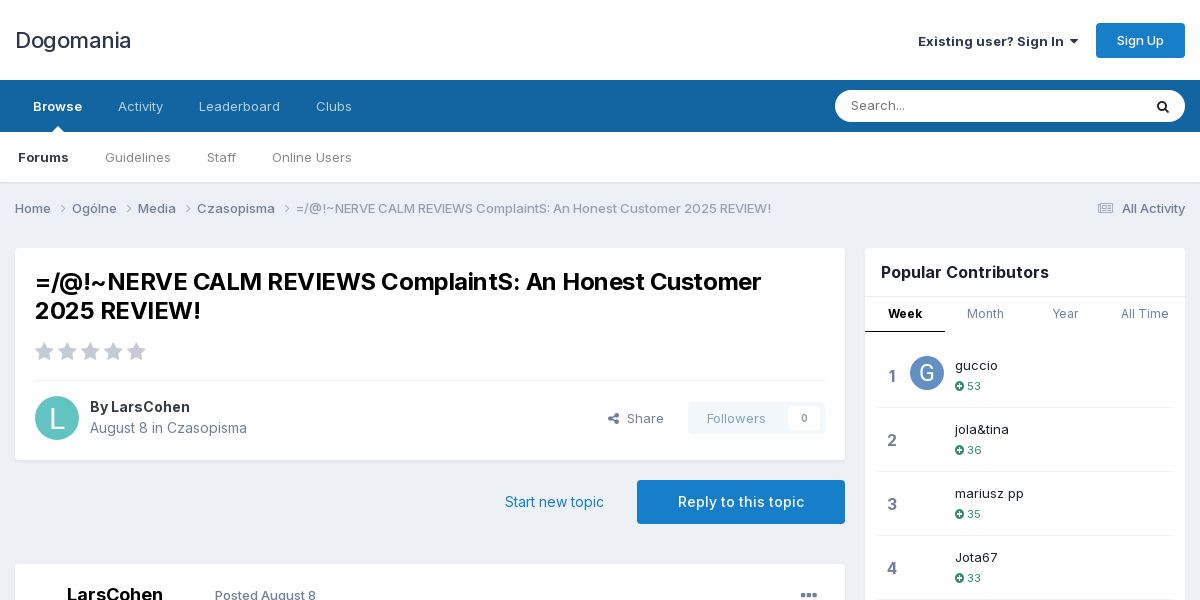View the Online Users list
The height and width of the screenshot is (600, 1200).
tap(312, 157)
